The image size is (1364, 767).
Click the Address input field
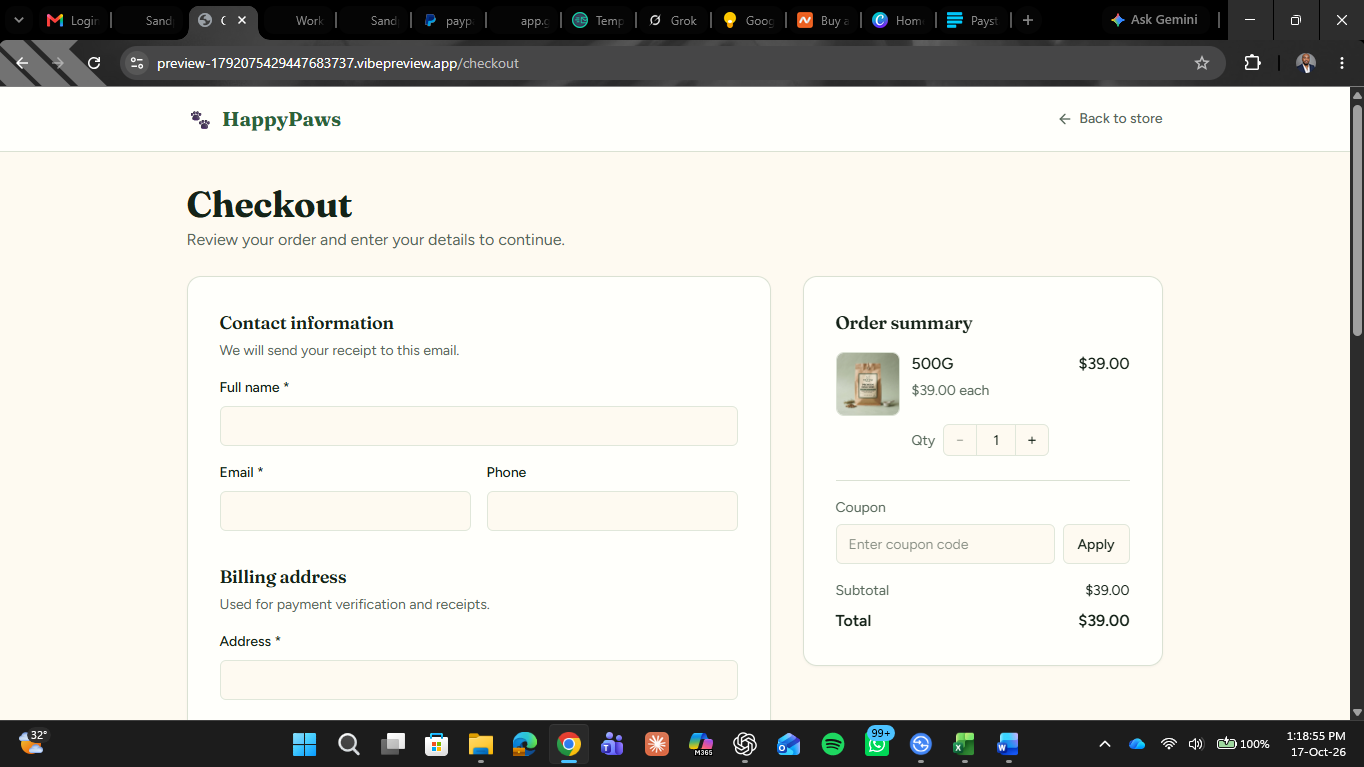tap(479, 680)
